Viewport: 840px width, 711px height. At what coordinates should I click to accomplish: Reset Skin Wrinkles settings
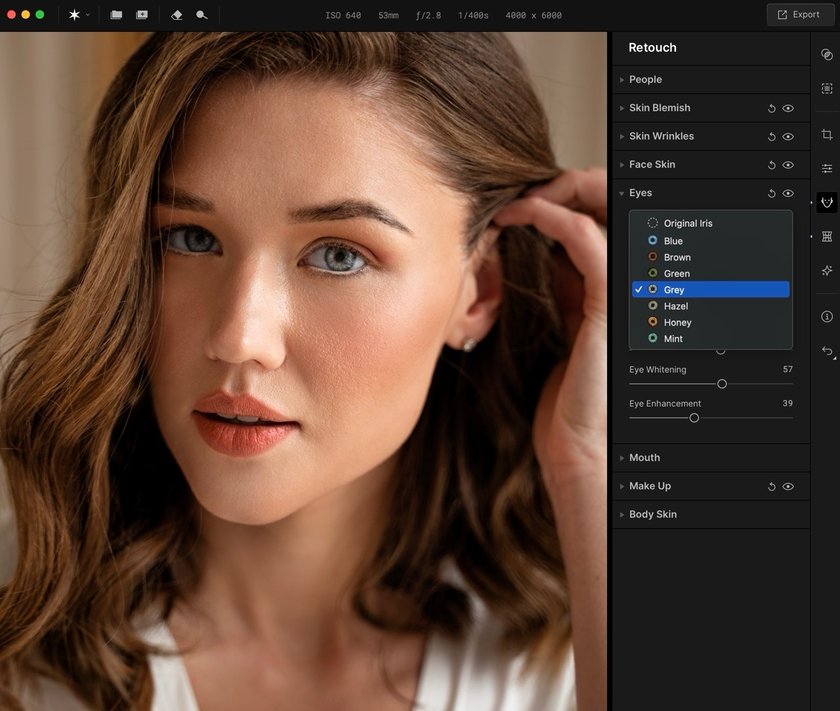coord(771,137)
